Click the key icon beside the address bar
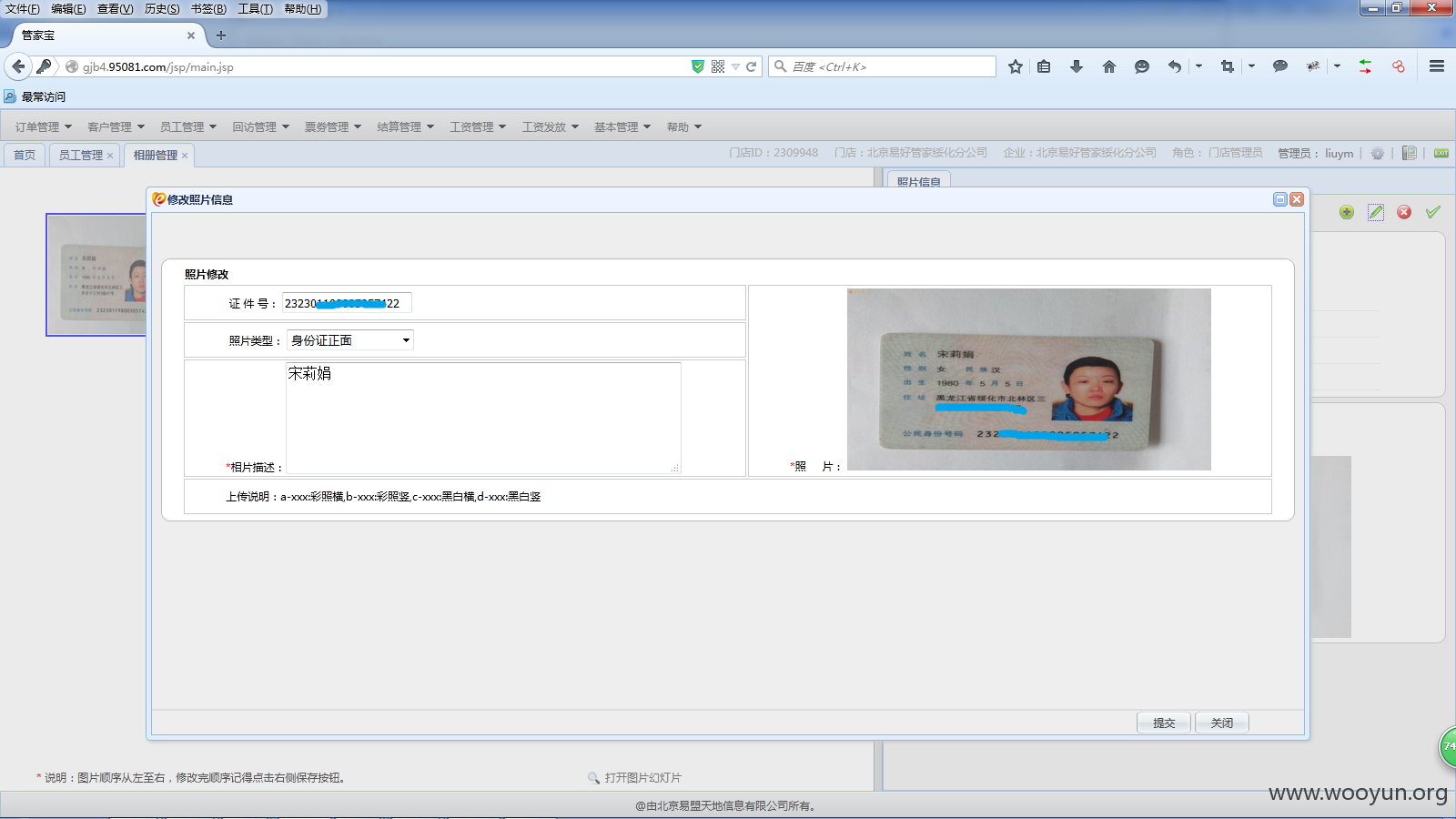The width and height of the screenshot is (1456, 819). click(x=44, y=66)
